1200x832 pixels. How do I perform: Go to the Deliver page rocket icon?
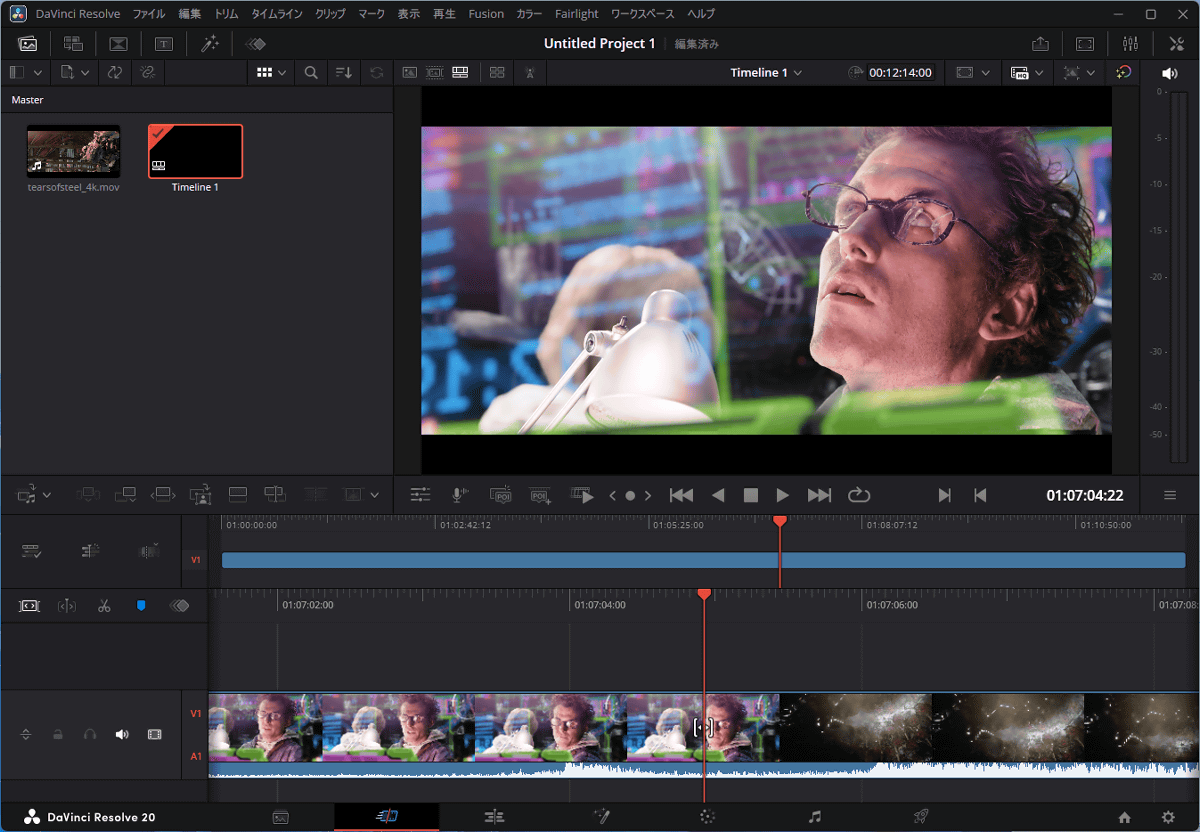[920, 817]
